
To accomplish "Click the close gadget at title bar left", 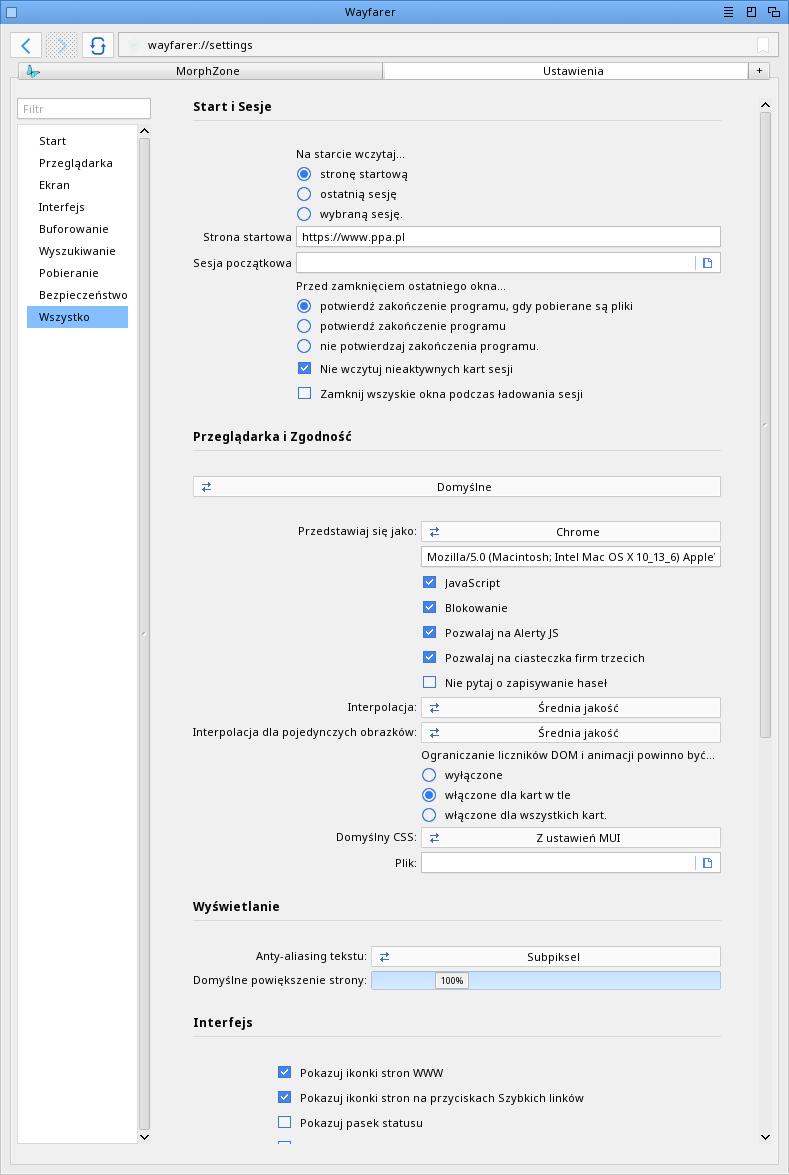I will 11,11.
